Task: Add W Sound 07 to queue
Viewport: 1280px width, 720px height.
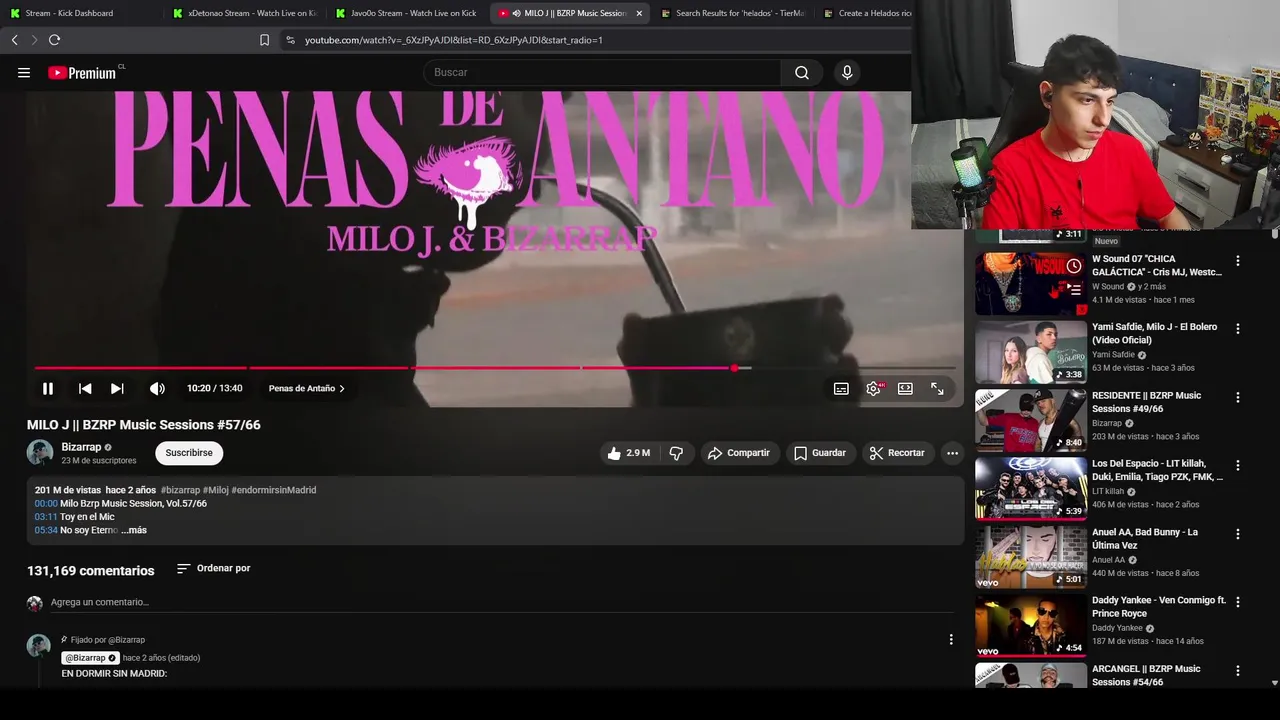Action: [1073, 289]
